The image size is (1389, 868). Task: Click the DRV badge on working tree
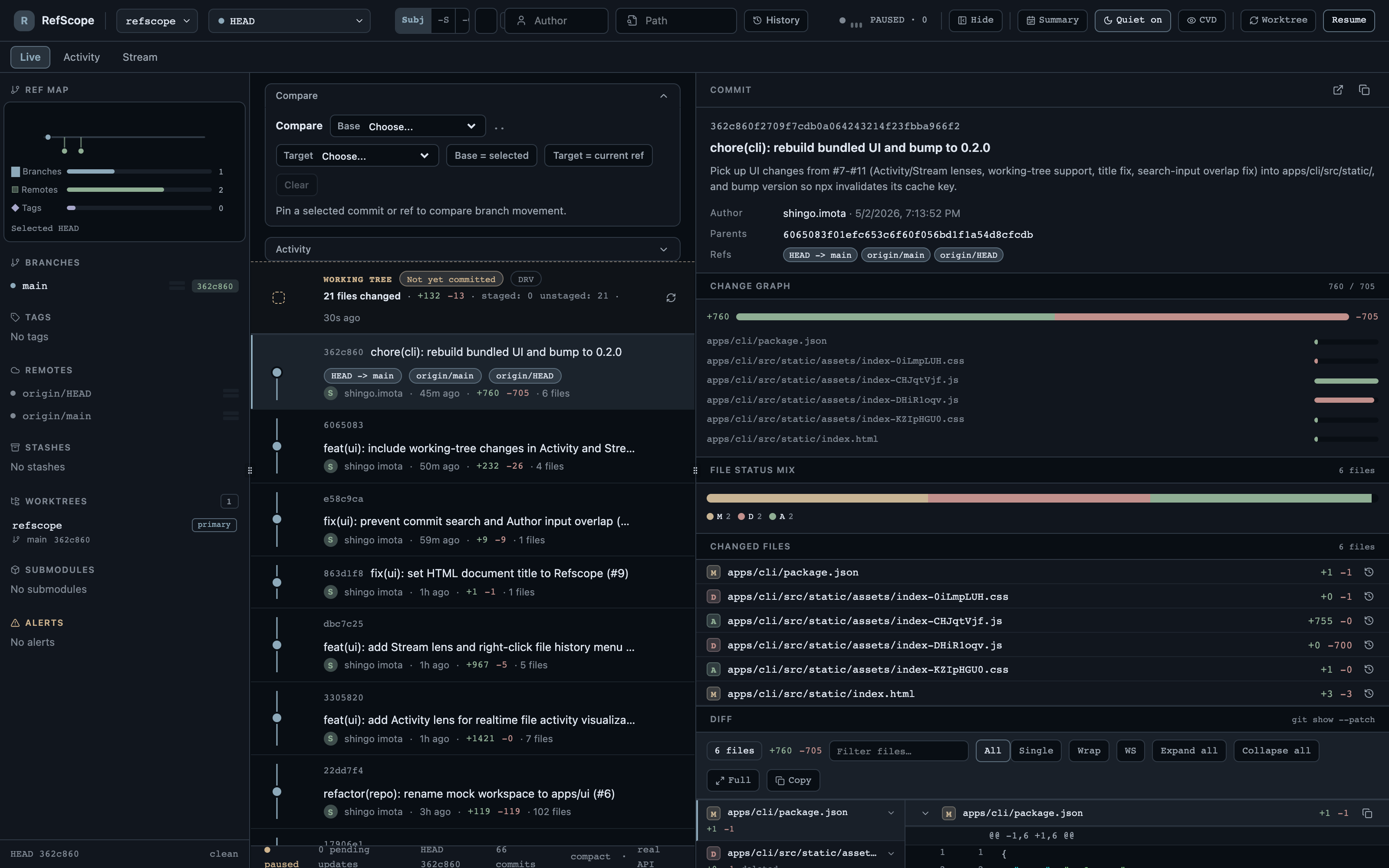pyautogui.click(x=526, y=279)
